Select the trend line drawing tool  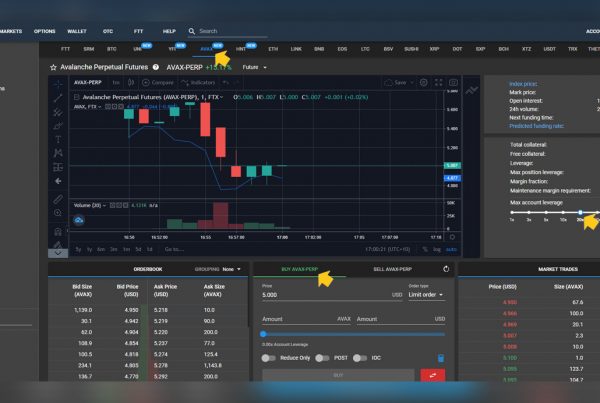point(58,98)
